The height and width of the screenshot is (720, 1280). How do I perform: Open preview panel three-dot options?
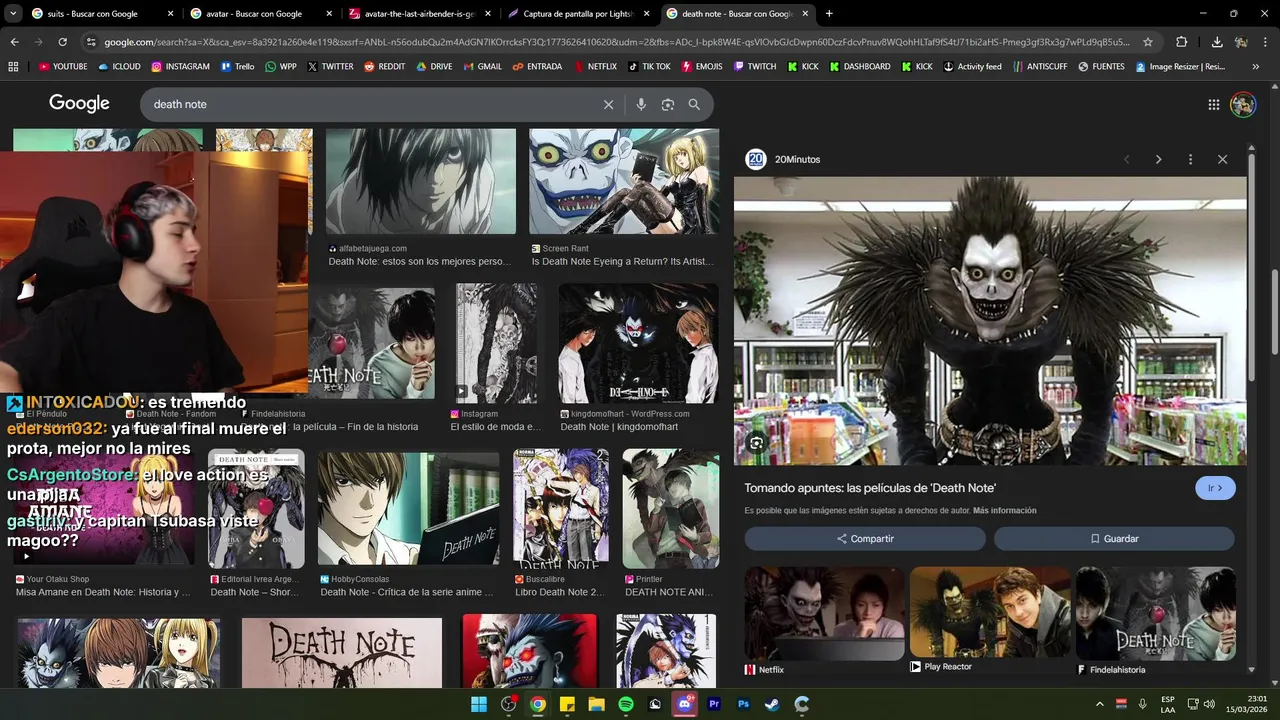coord(1190,159)
